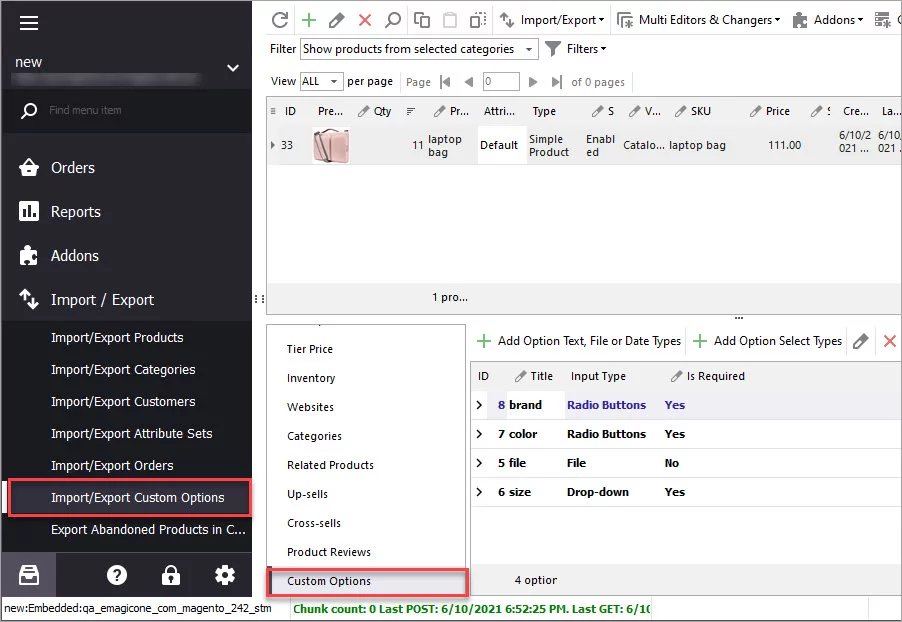Open Addons toolbar dropdown

click(827, 20)
